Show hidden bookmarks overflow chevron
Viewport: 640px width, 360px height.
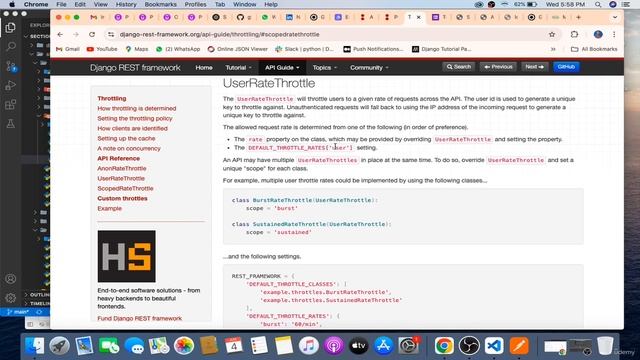pyautogui.click(x=553, y=49)
